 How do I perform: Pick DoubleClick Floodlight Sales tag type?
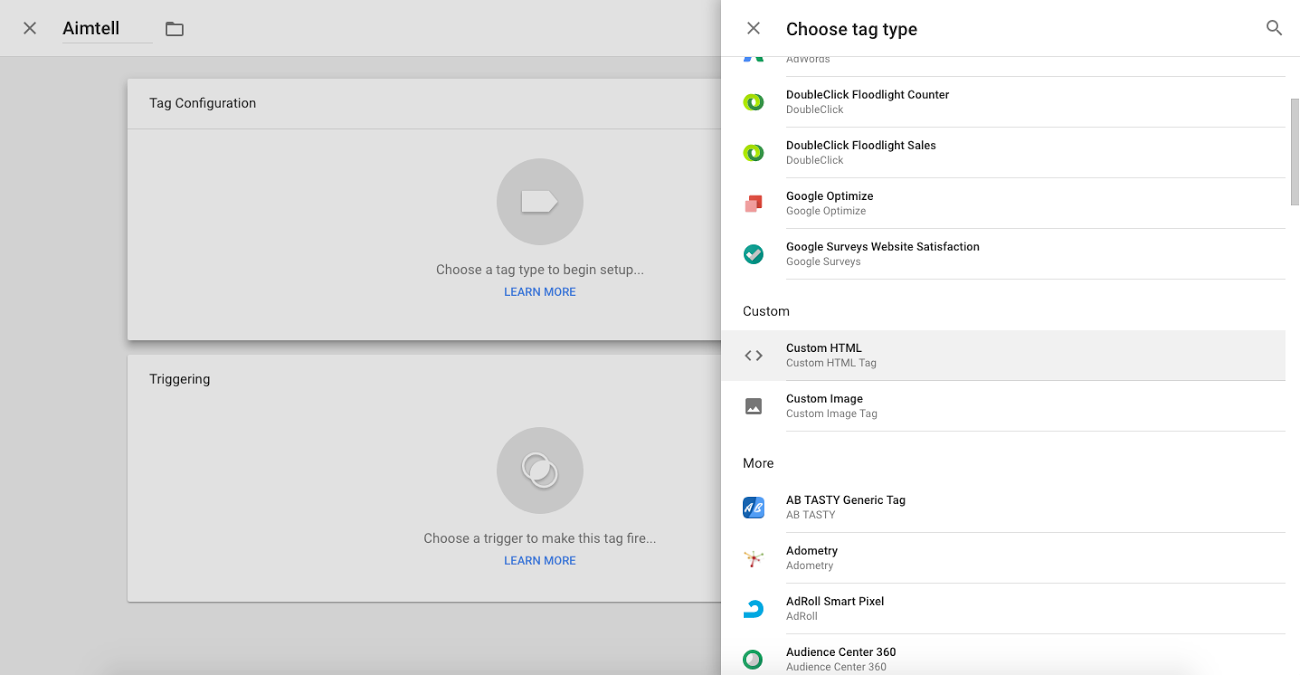(x=861, y=152)
